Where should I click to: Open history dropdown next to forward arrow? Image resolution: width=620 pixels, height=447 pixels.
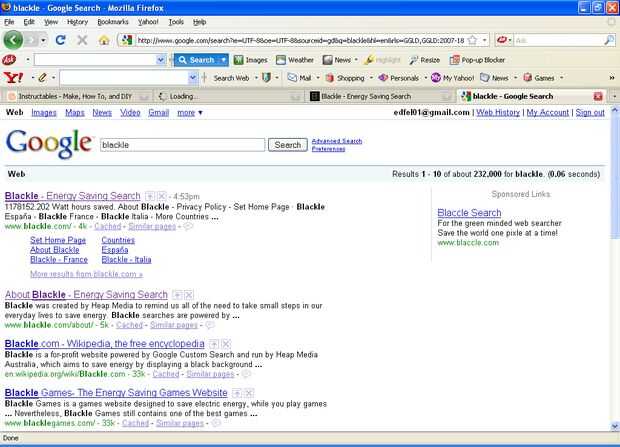point(43,40)
